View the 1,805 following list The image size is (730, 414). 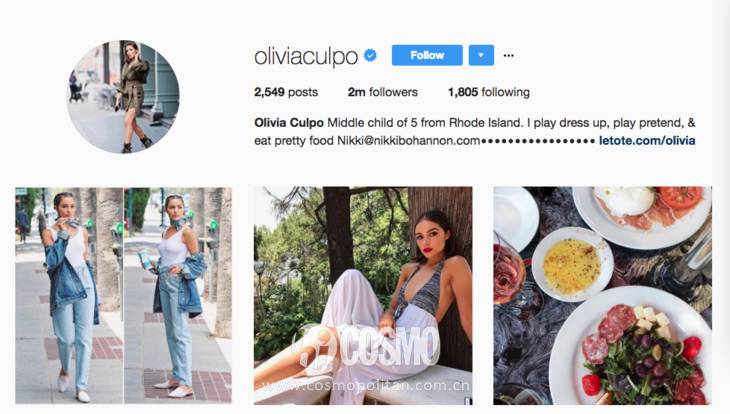489,92
